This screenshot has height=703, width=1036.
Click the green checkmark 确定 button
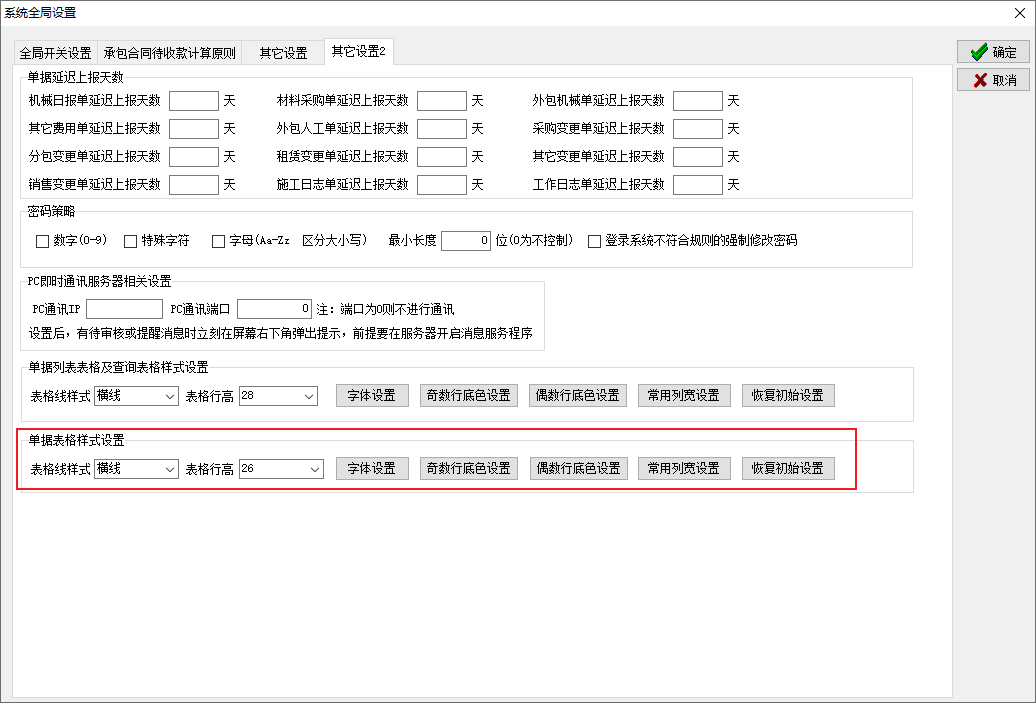(x=993, y=52)
